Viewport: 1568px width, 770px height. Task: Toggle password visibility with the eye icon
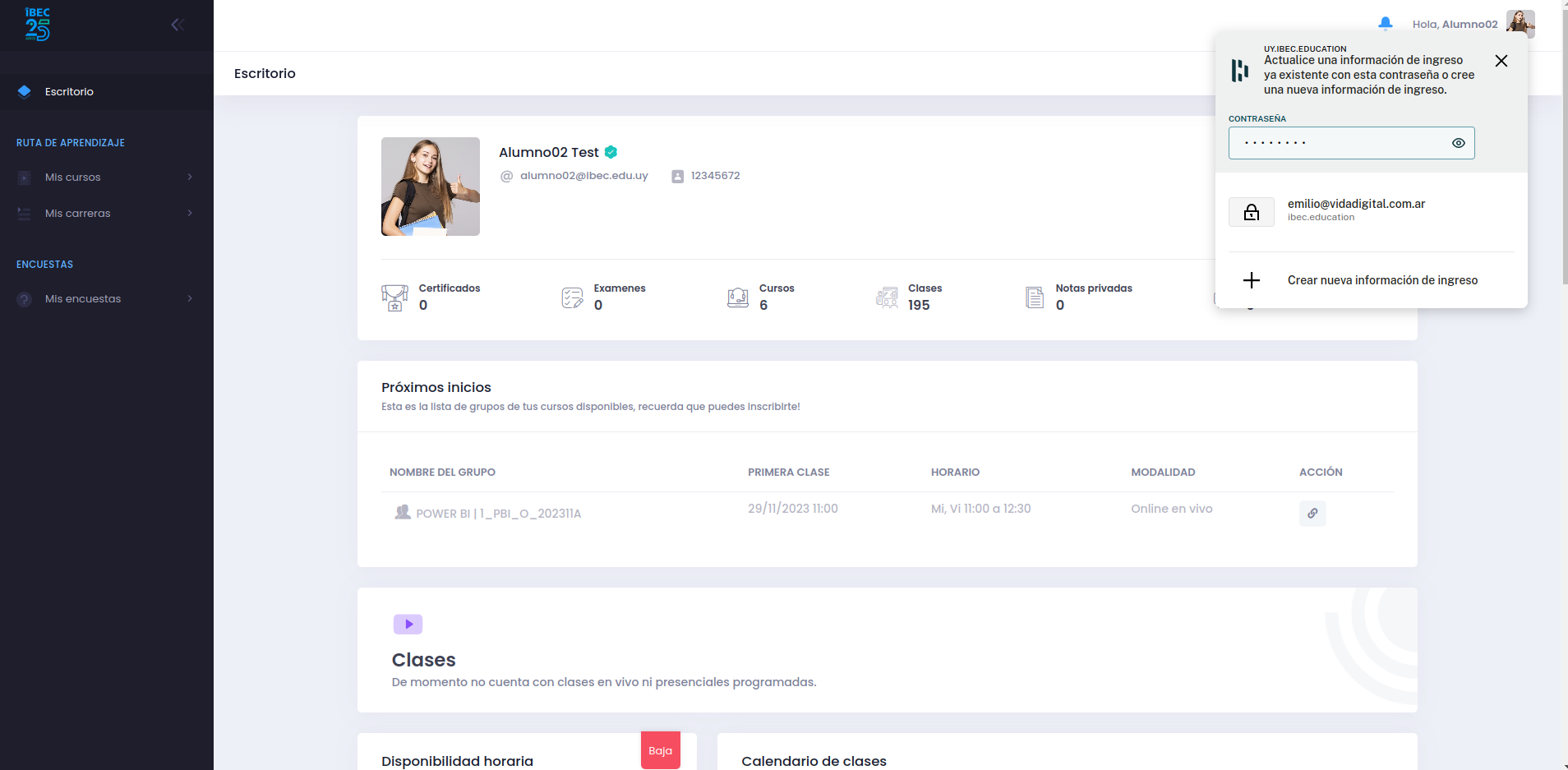[x=1460, y=143]
